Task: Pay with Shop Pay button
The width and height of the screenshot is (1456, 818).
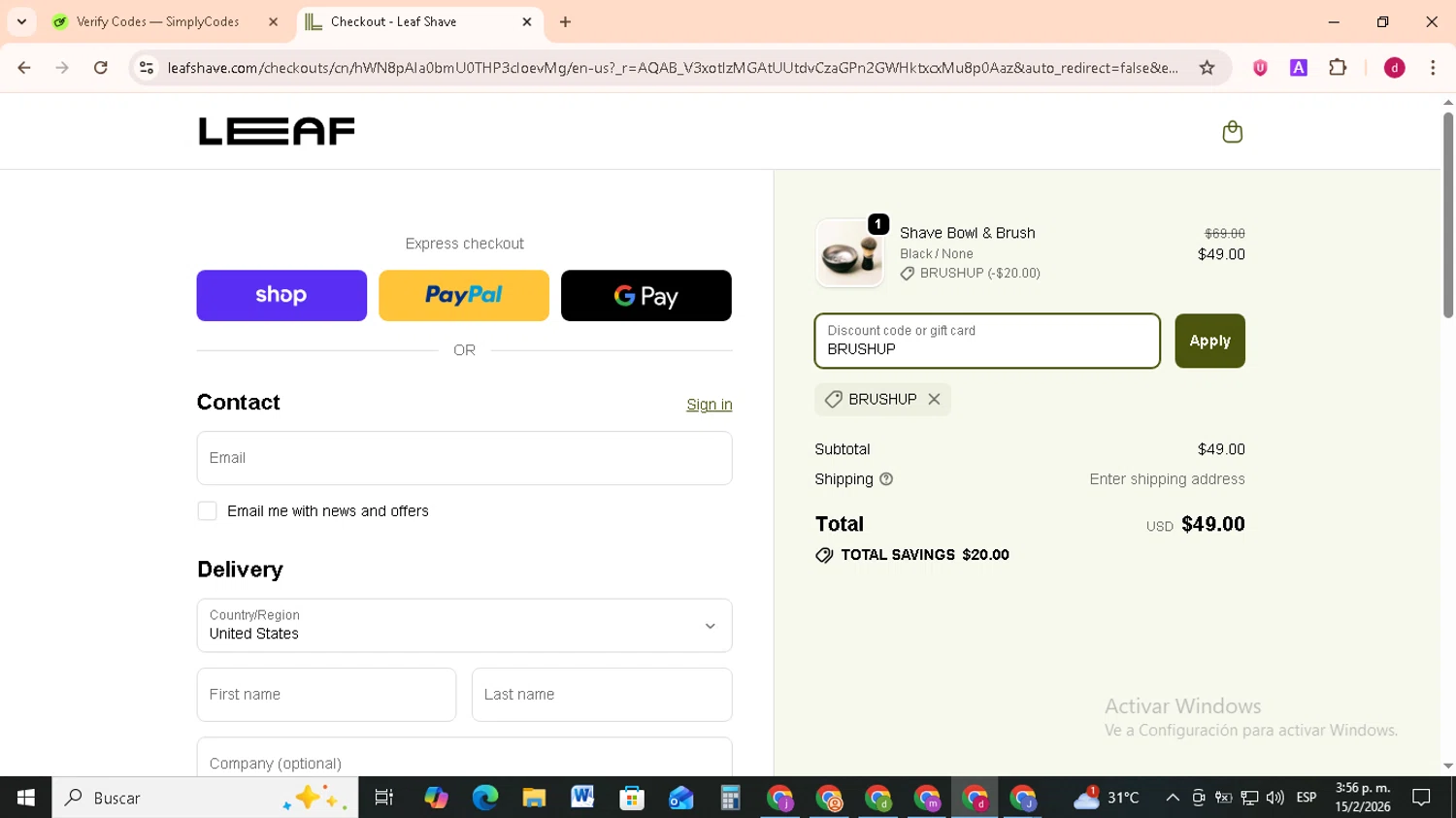Action: pos(281,295)
